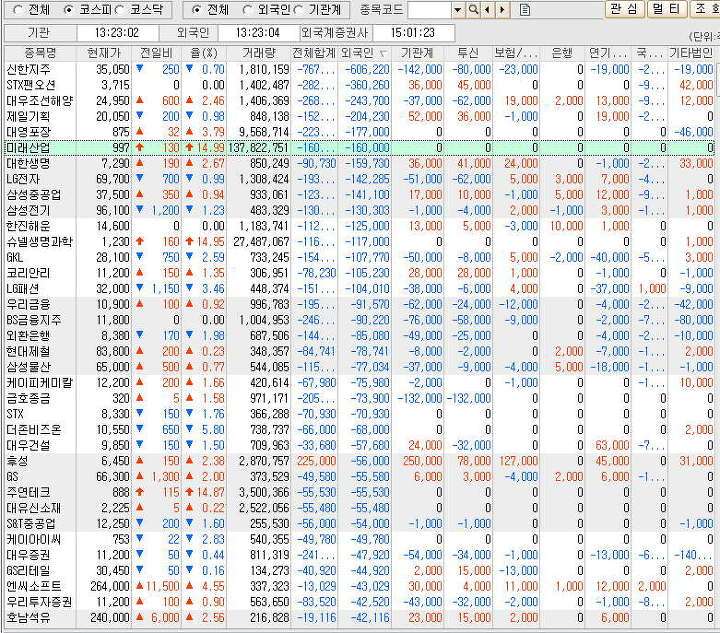The width and height of the screenshot is (720, 633).
Task: Select the 코스피 market radio button
Action: pos(68,10)
